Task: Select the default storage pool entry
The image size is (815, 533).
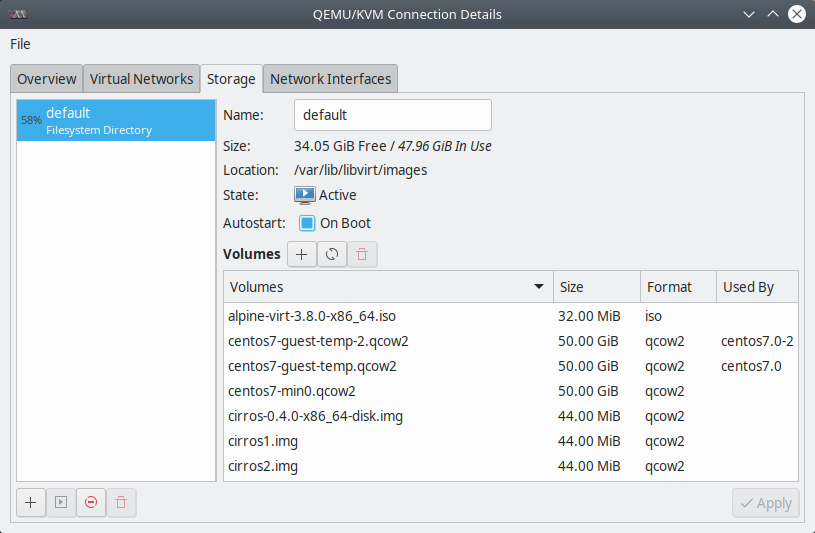Action: point(116,121)
